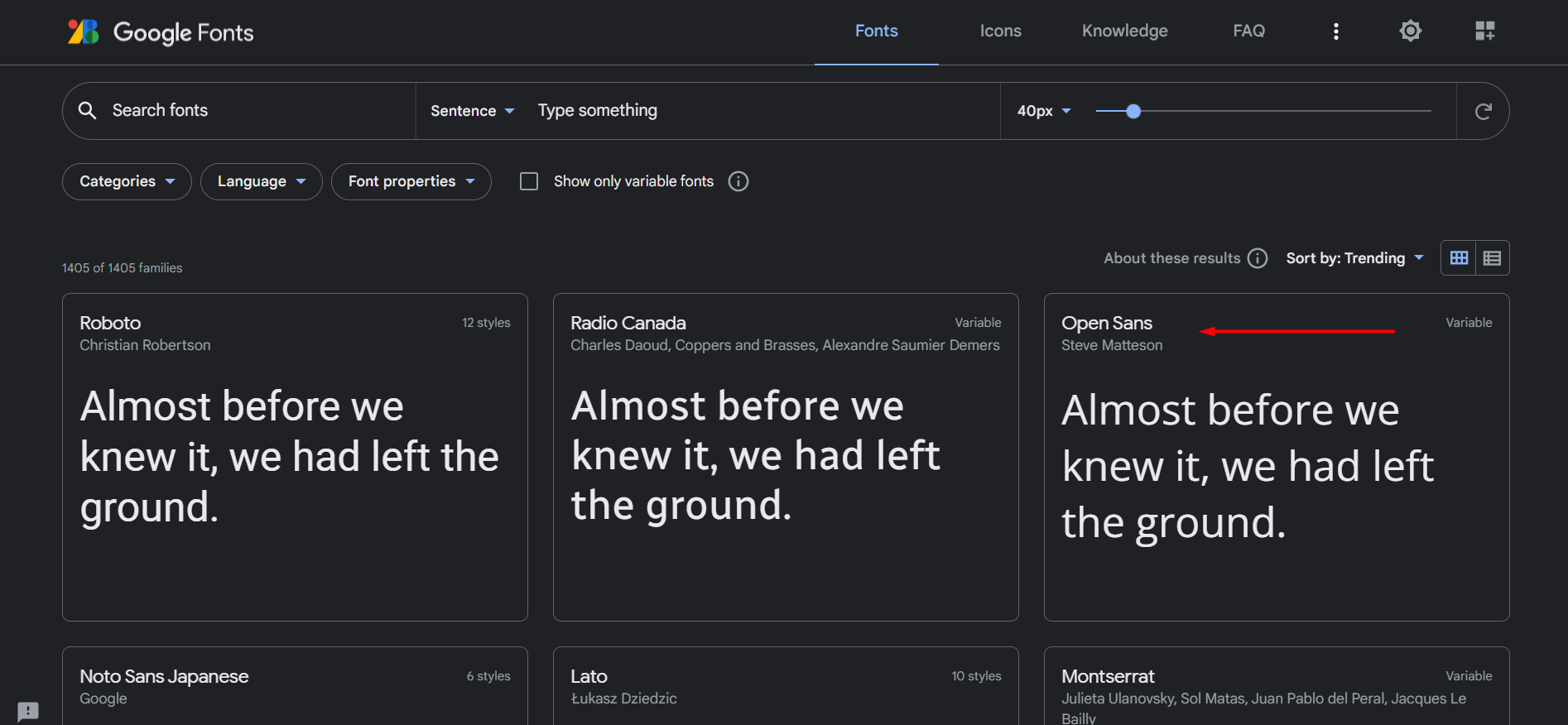
Task: Open the feedback icon at bottom left
Action: [x=28, y=711]
